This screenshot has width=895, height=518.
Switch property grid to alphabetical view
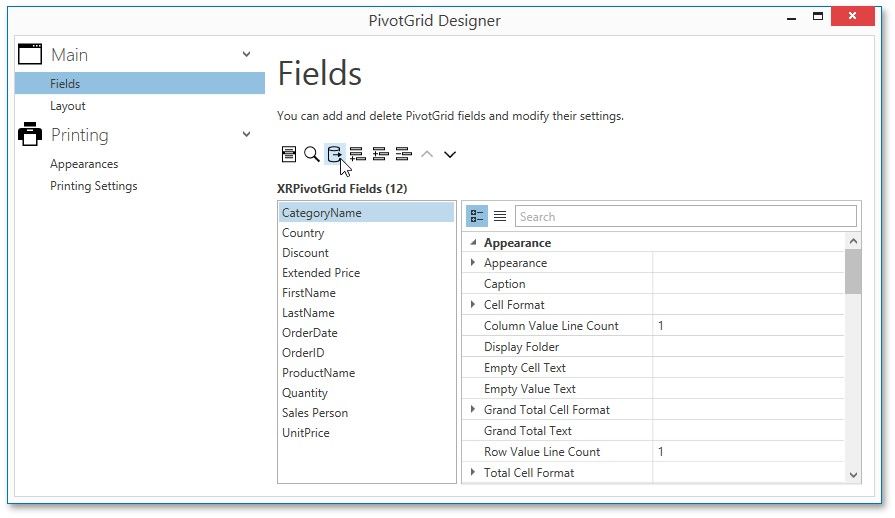[500, 216]
